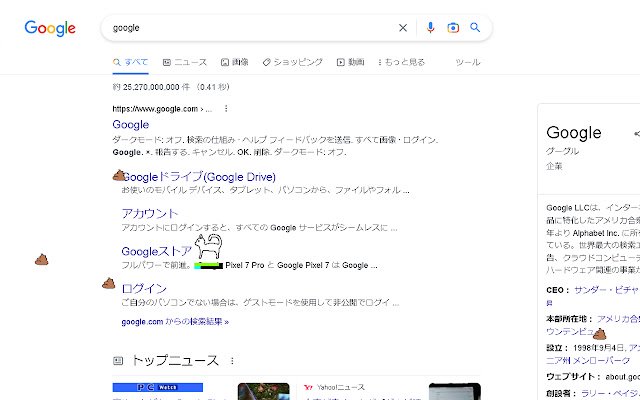The width and height of the screenshot is (640, 400).
Task: Click the poop emoji in knowledge panel
Action: coord(599,334)
